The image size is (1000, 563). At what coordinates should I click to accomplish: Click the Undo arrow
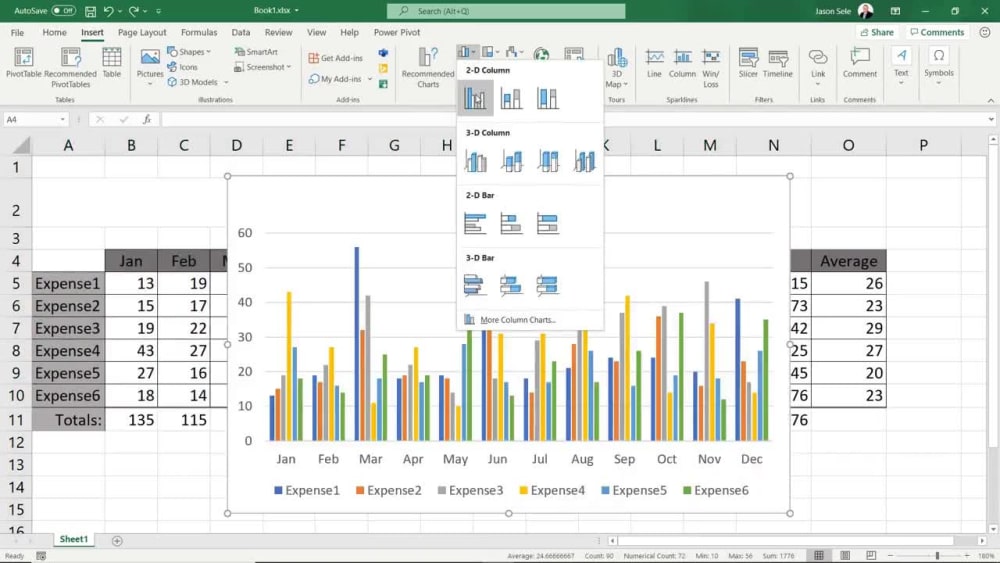pyautogui.click(x=109, y=11)
